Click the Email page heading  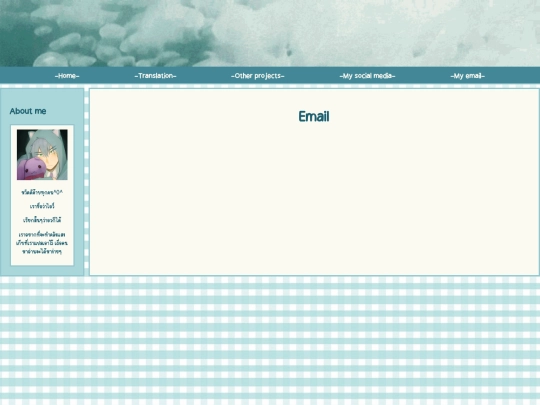(x=314, y=116)
